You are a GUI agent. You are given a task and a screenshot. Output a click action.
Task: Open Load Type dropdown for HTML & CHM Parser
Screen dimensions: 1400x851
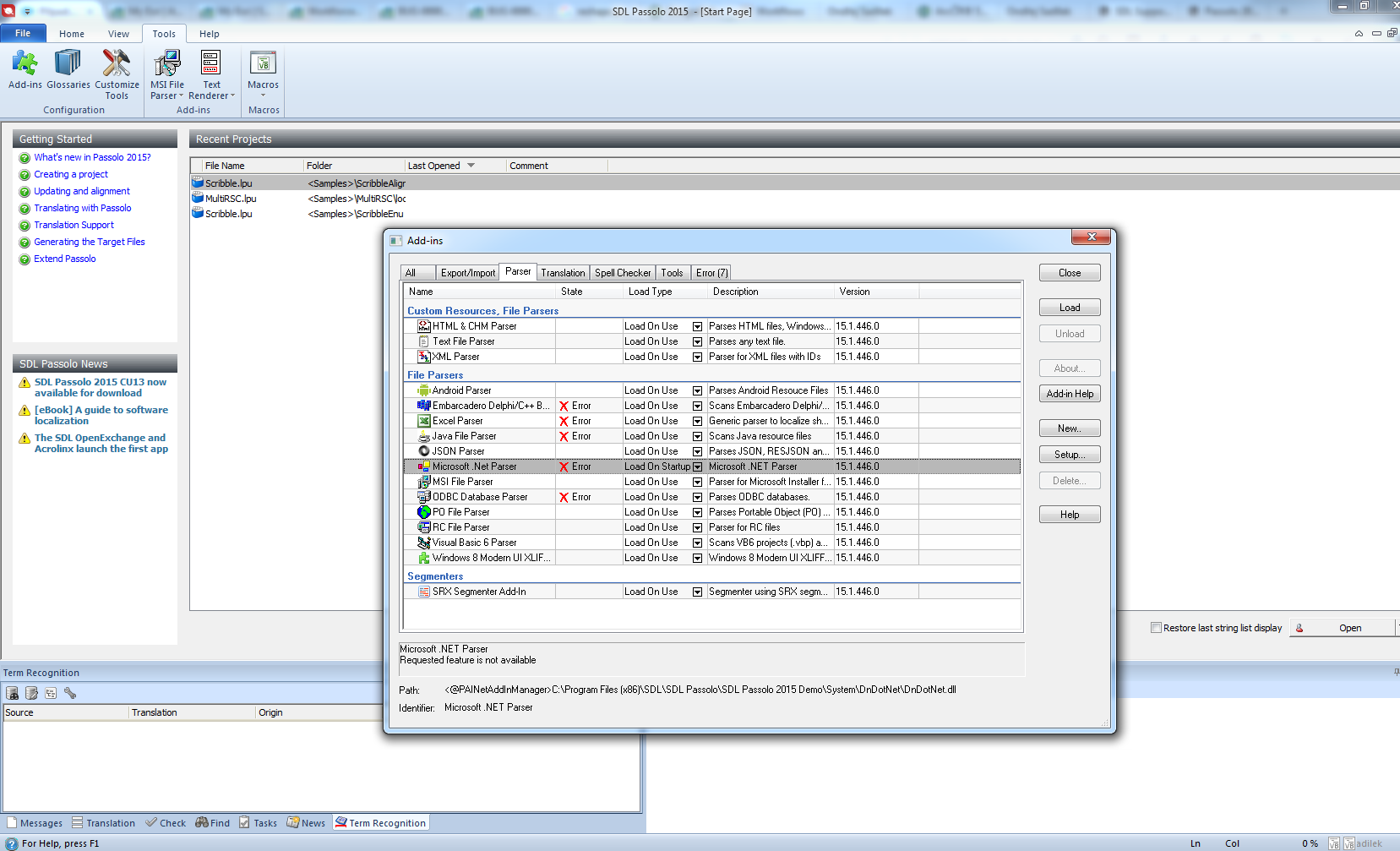coord(698,326)
